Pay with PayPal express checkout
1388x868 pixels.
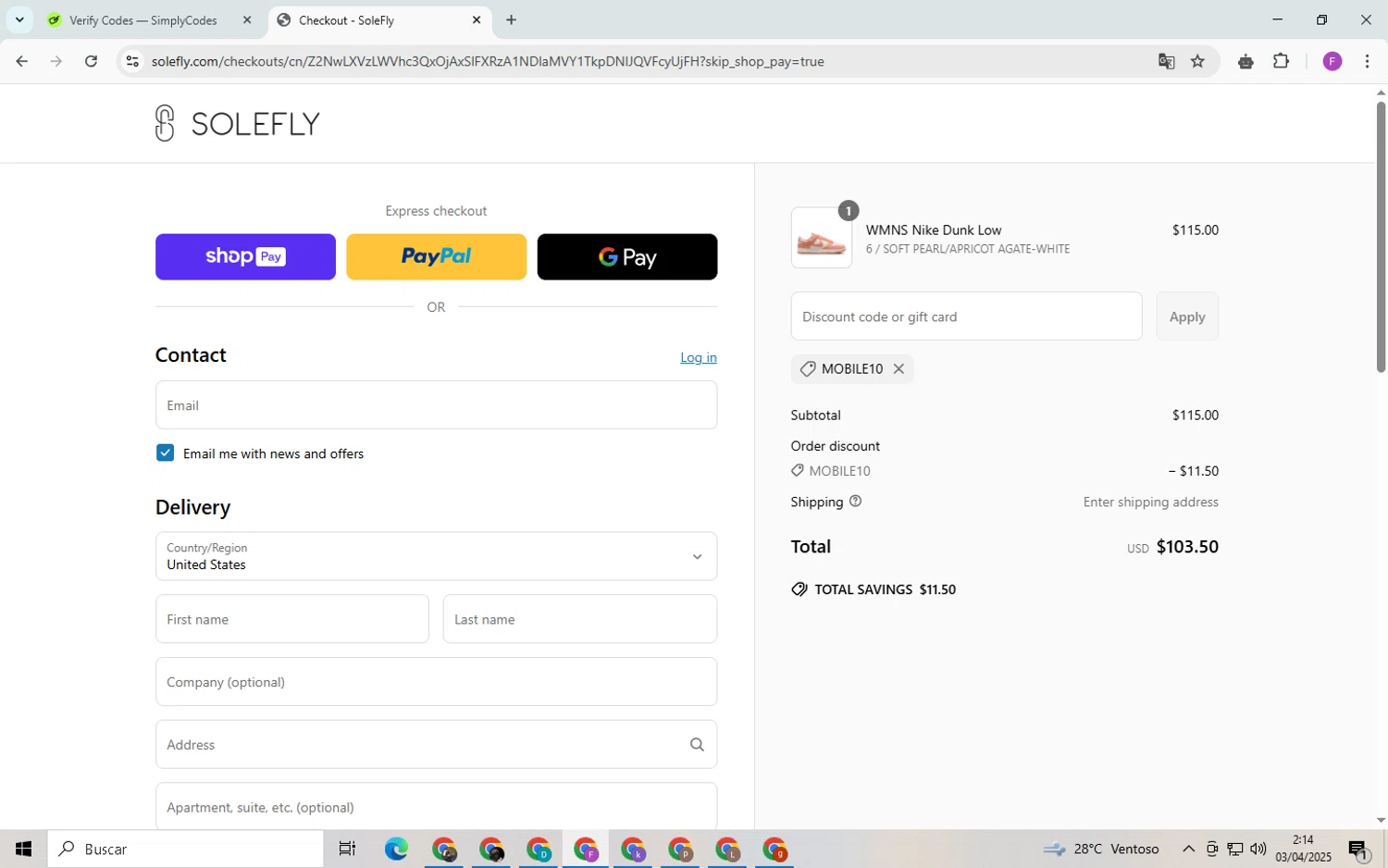pyautogui.click(x=436, y=256)
